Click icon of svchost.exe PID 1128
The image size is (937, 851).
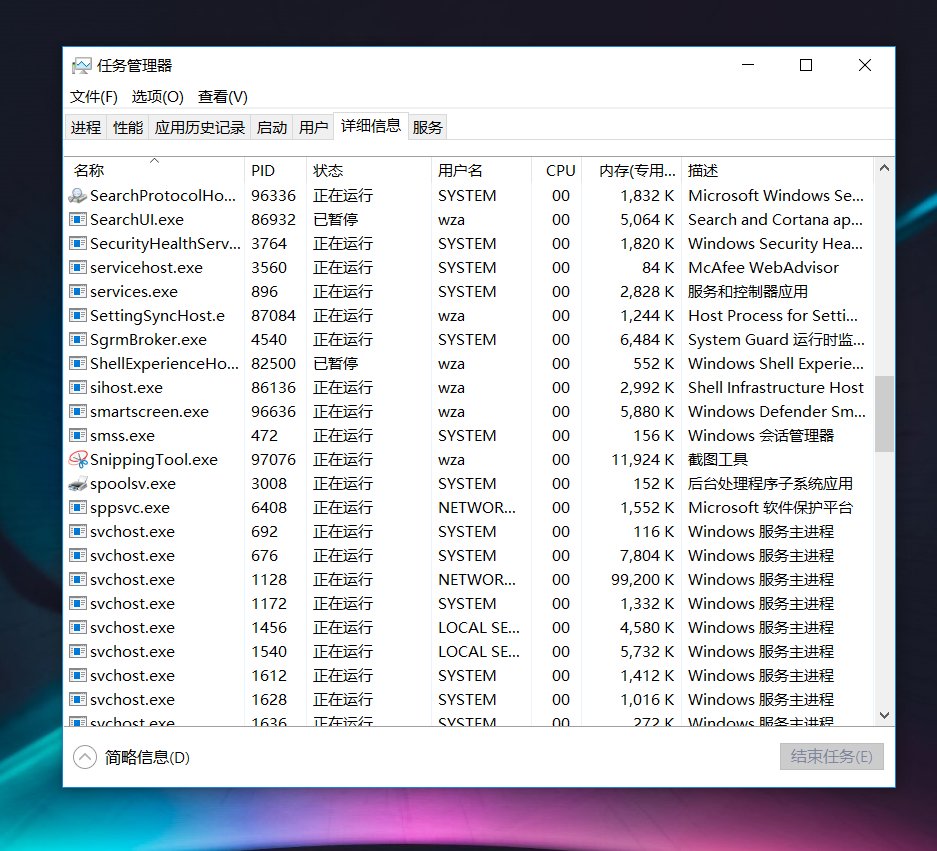click(x=78, y=579)
